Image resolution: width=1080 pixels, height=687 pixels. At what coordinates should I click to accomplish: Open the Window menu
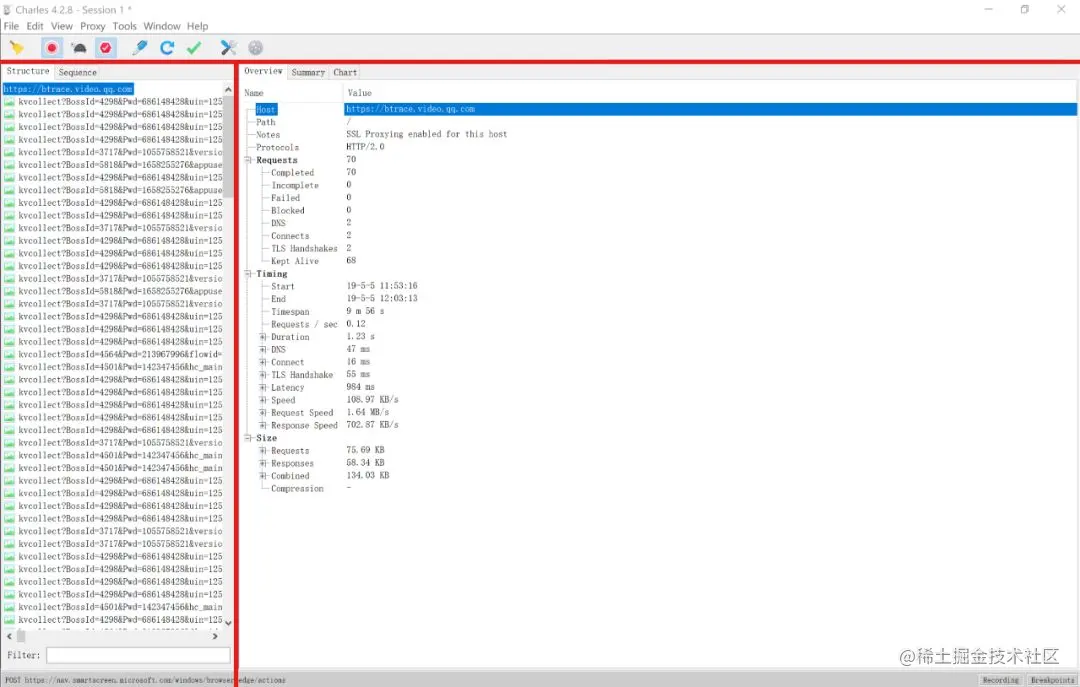click(162, 26)
